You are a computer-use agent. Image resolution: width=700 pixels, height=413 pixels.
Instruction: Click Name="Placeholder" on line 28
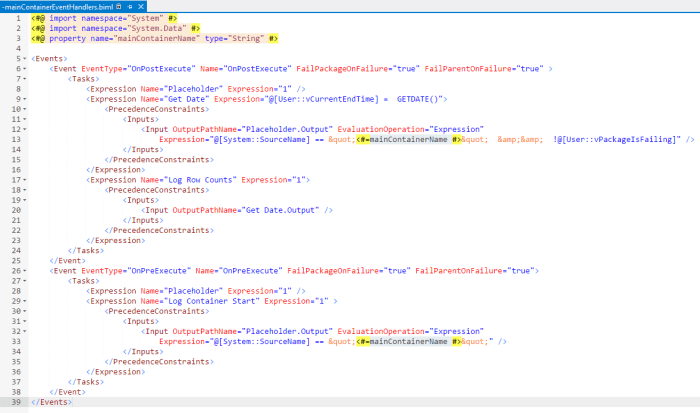[x=182, y=291]
